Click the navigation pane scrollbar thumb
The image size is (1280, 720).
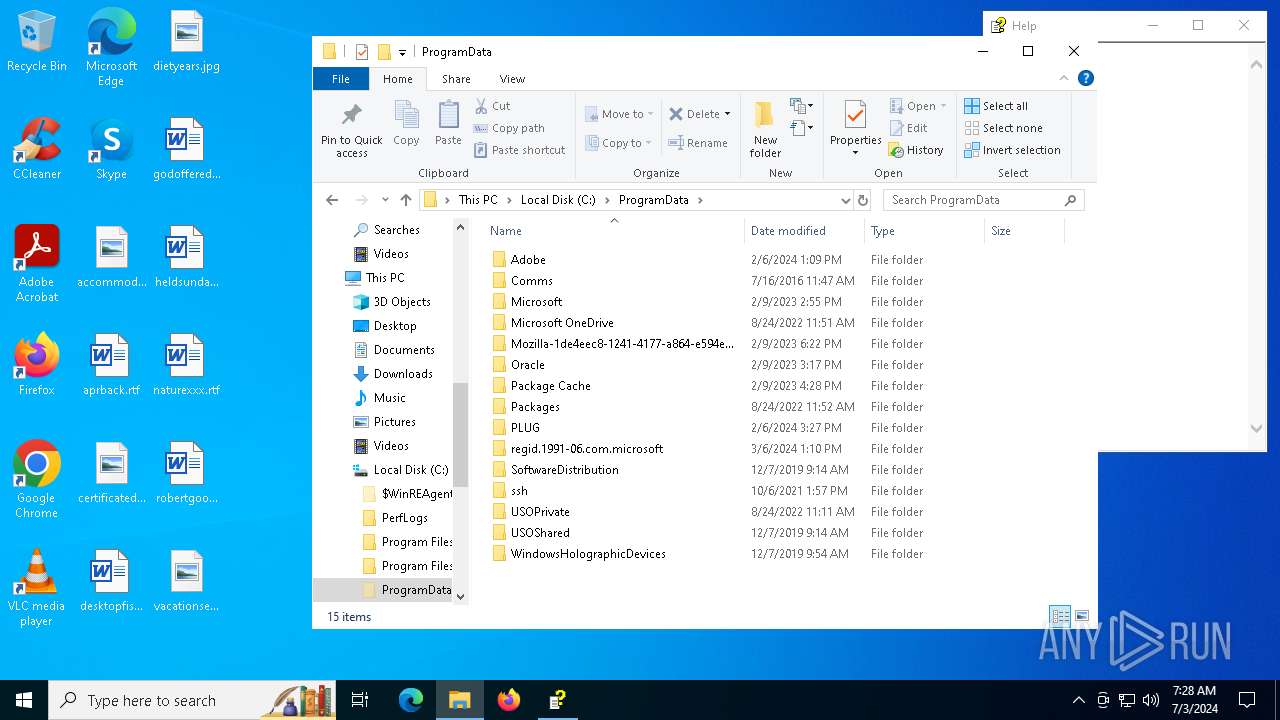[461, 436]
